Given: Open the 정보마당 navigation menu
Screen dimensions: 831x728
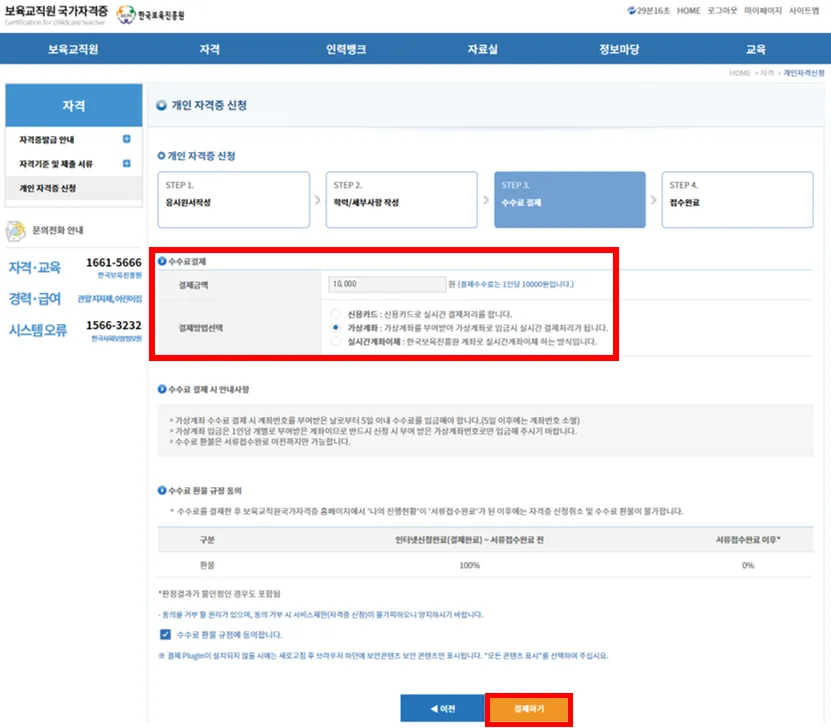Looking at the screenshot, I should [x=618, y=49].
